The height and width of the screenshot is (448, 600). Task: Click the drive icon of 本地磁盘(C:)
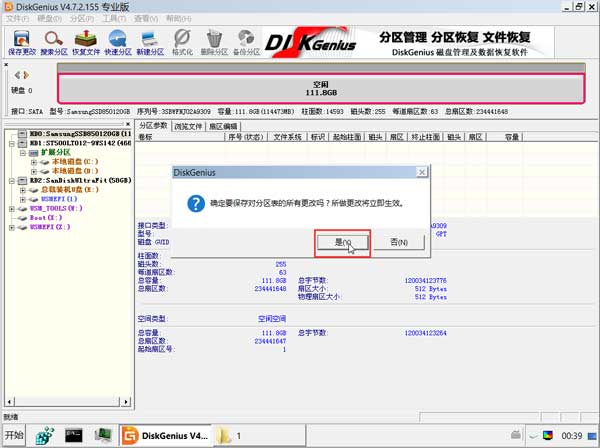45,162
